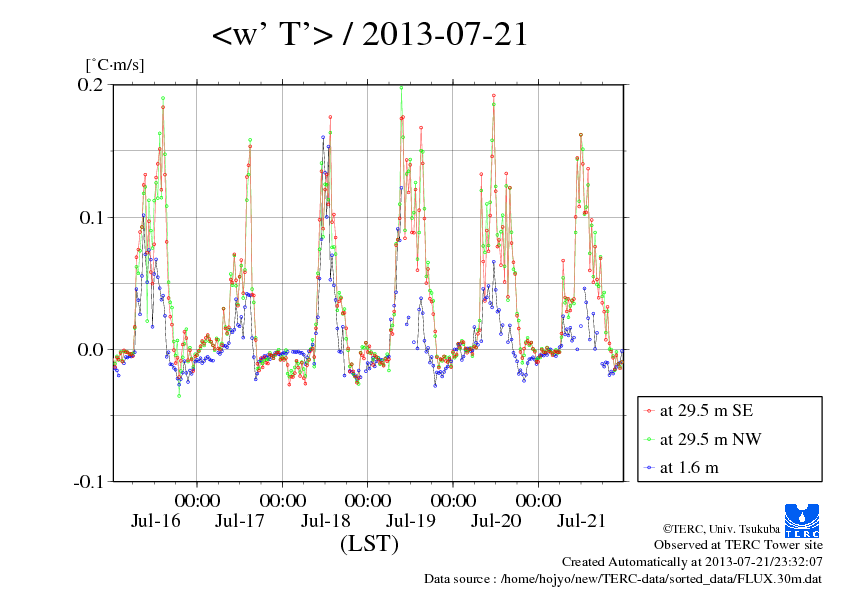Click the chart title <w' T'> / 2013-07-21
The width and height of the screenshot is (842, 595).
click(370, 34)
